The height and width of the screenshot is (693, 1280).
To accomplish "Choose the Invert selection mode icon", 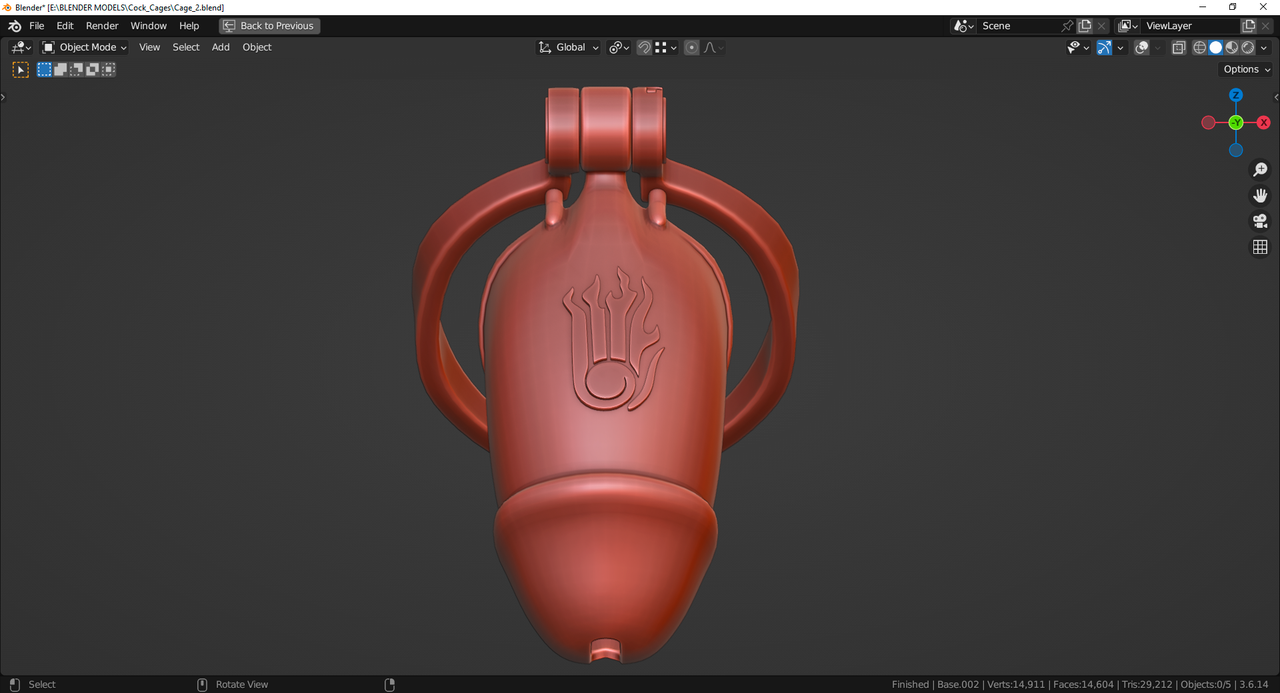I will 92,69.
